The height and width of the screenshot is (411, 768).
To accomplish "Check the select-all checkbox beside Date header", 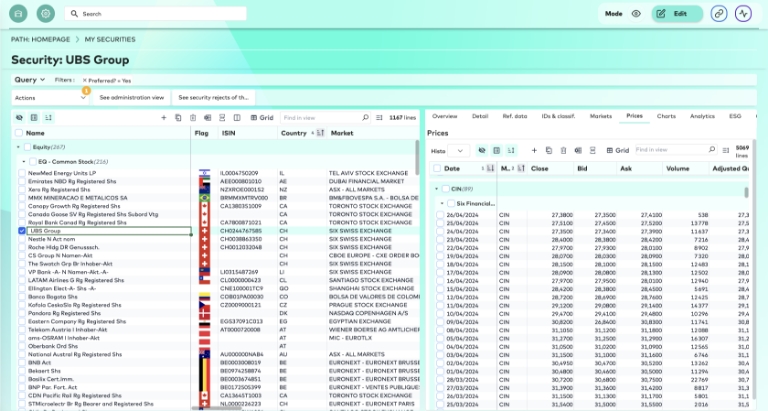I will pyautogui.click(x=437, y=169).
